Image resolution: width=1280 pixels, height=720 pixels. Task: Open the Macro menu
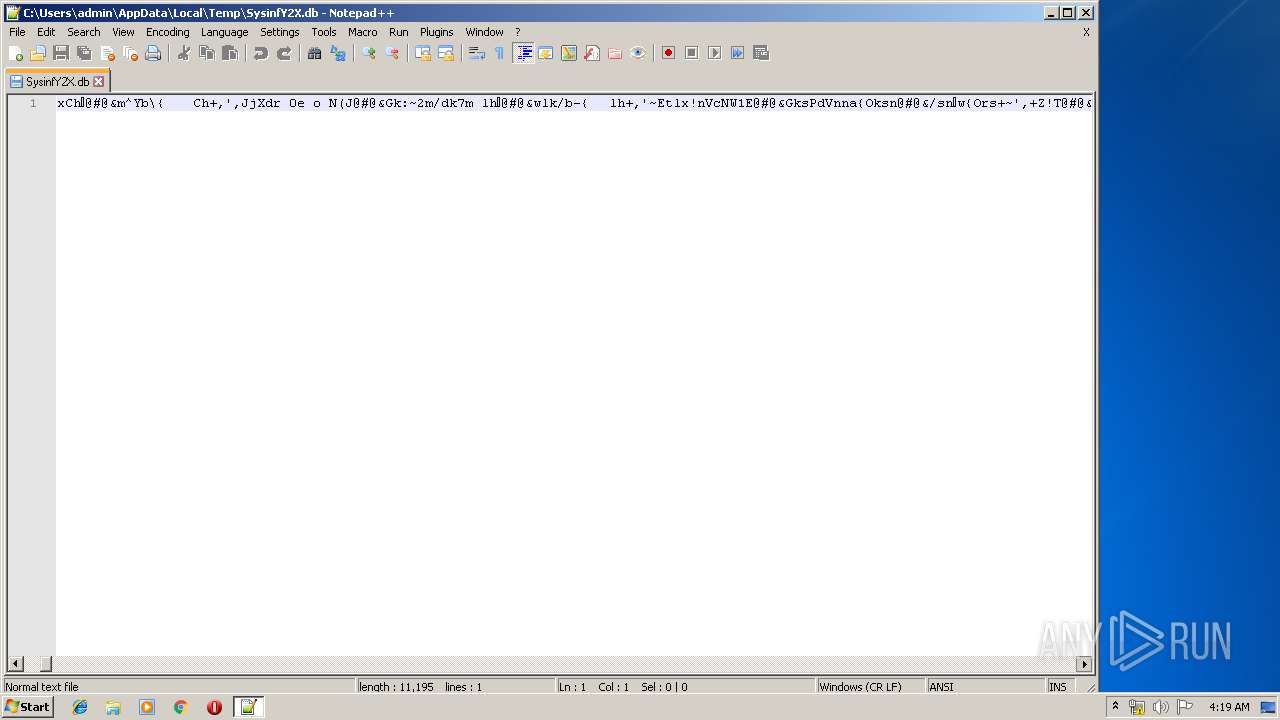363,32
